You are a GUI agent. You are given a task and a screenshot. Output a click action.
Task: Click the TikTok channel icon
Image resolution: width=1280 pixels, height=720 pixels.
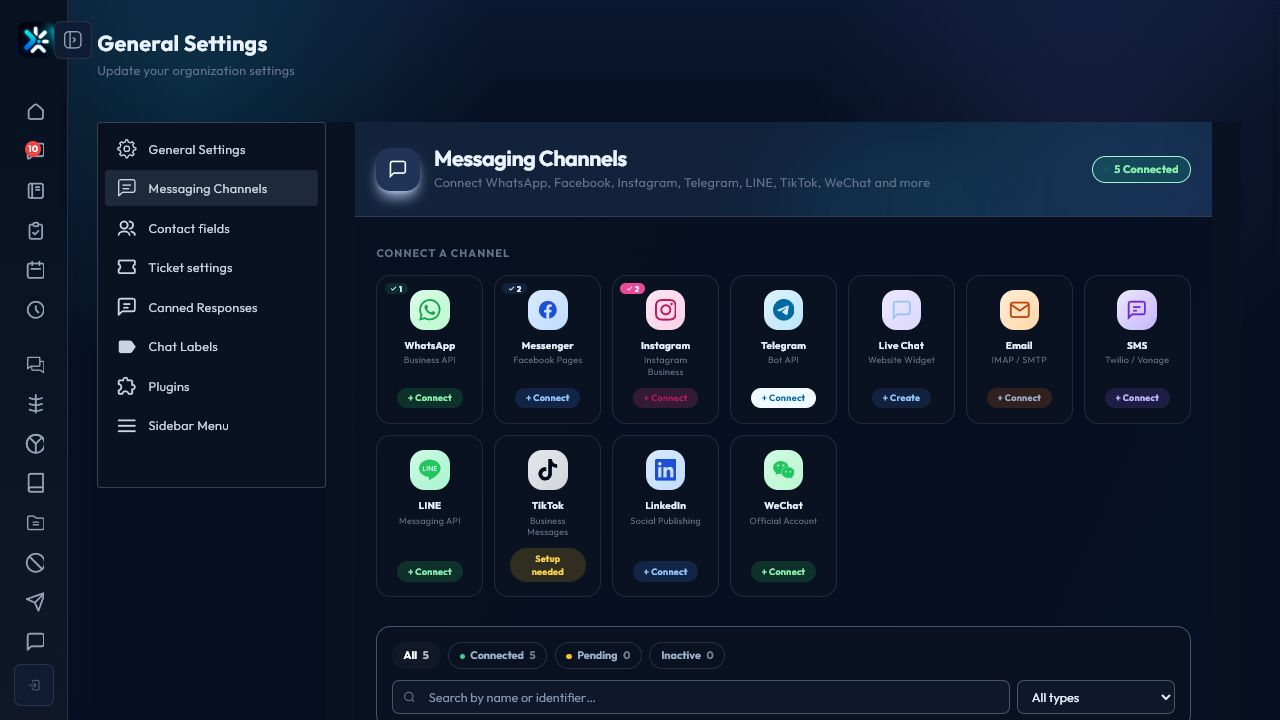coord(548,470)
